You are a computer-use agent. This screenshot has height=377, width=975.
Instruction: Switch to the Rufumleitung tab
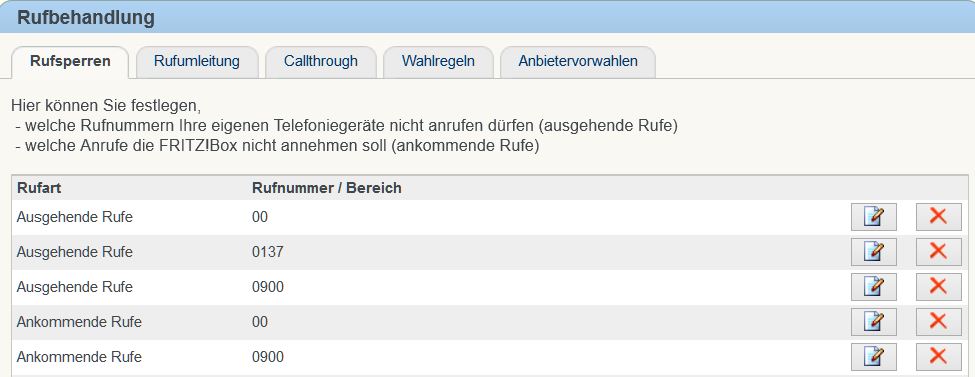pyautogui.click(x=196, y=62)
